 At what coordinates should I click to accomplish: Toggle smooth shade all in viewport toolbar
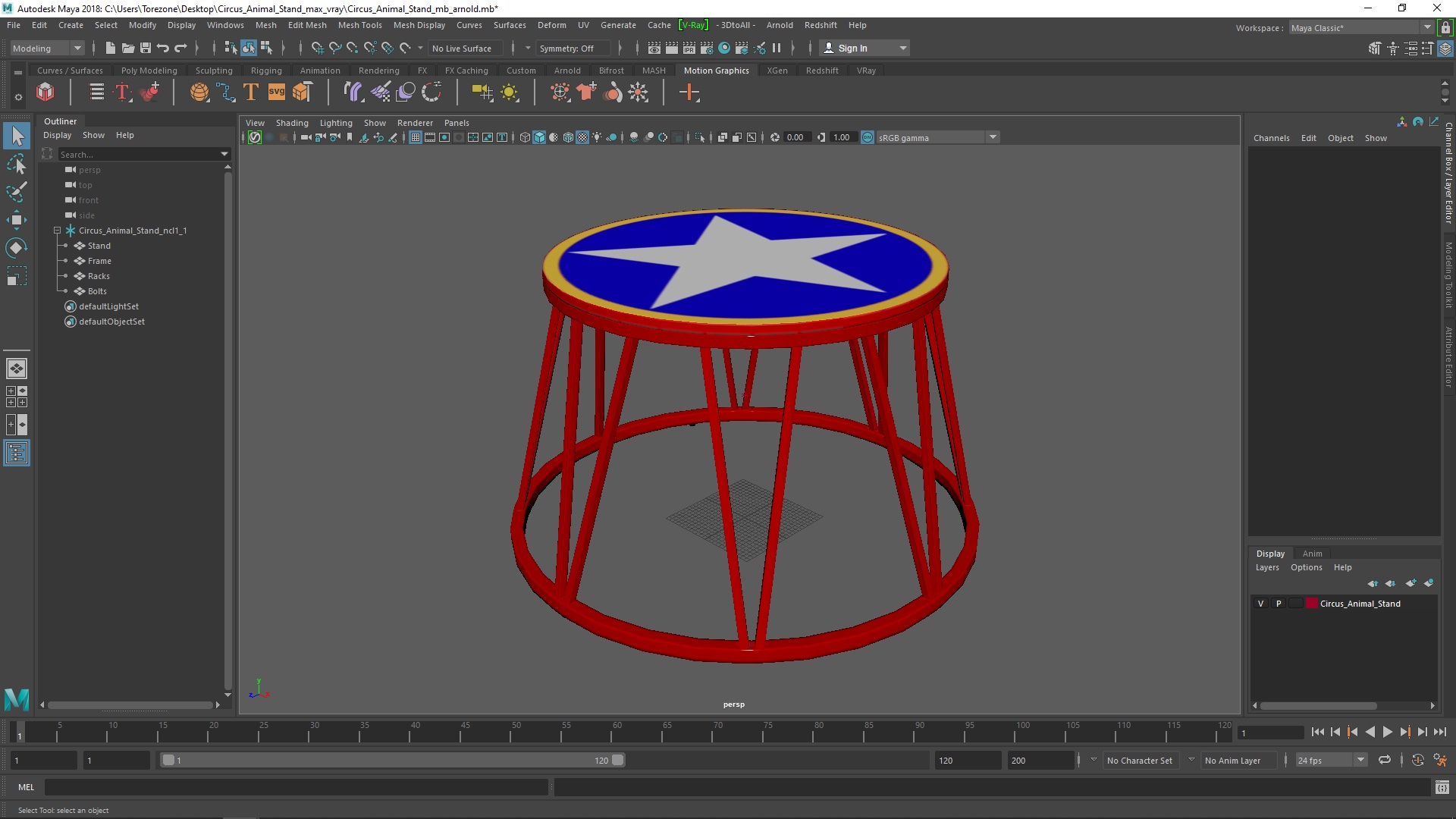point(539,137)
